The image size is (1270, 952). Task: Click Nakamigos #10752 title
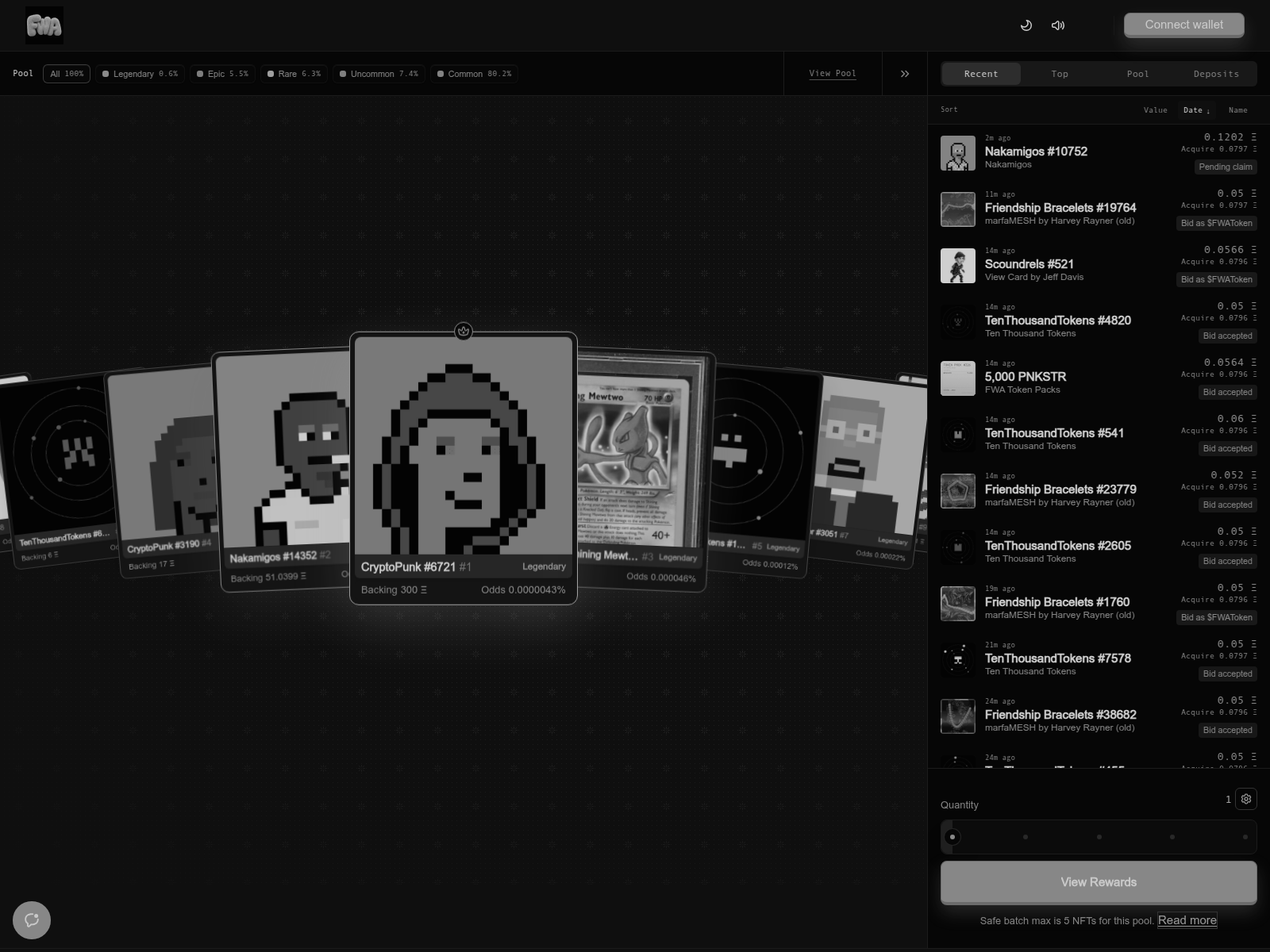[1036, 152]
